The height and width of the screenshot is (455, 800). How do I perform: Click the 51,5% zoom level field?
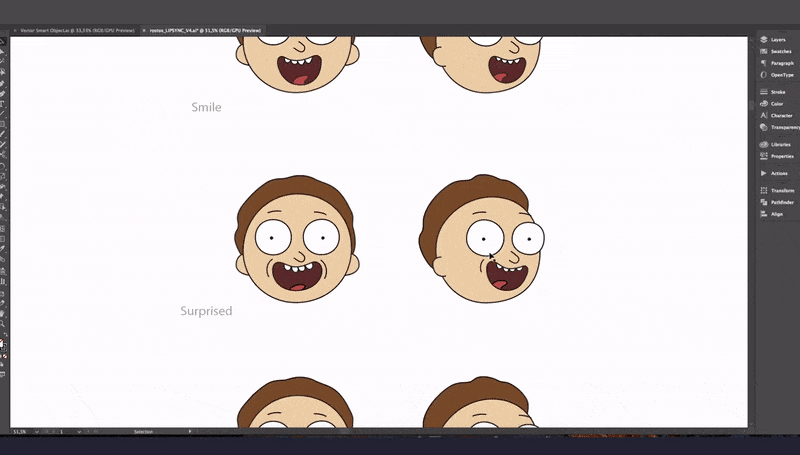[x=20, y=432]
